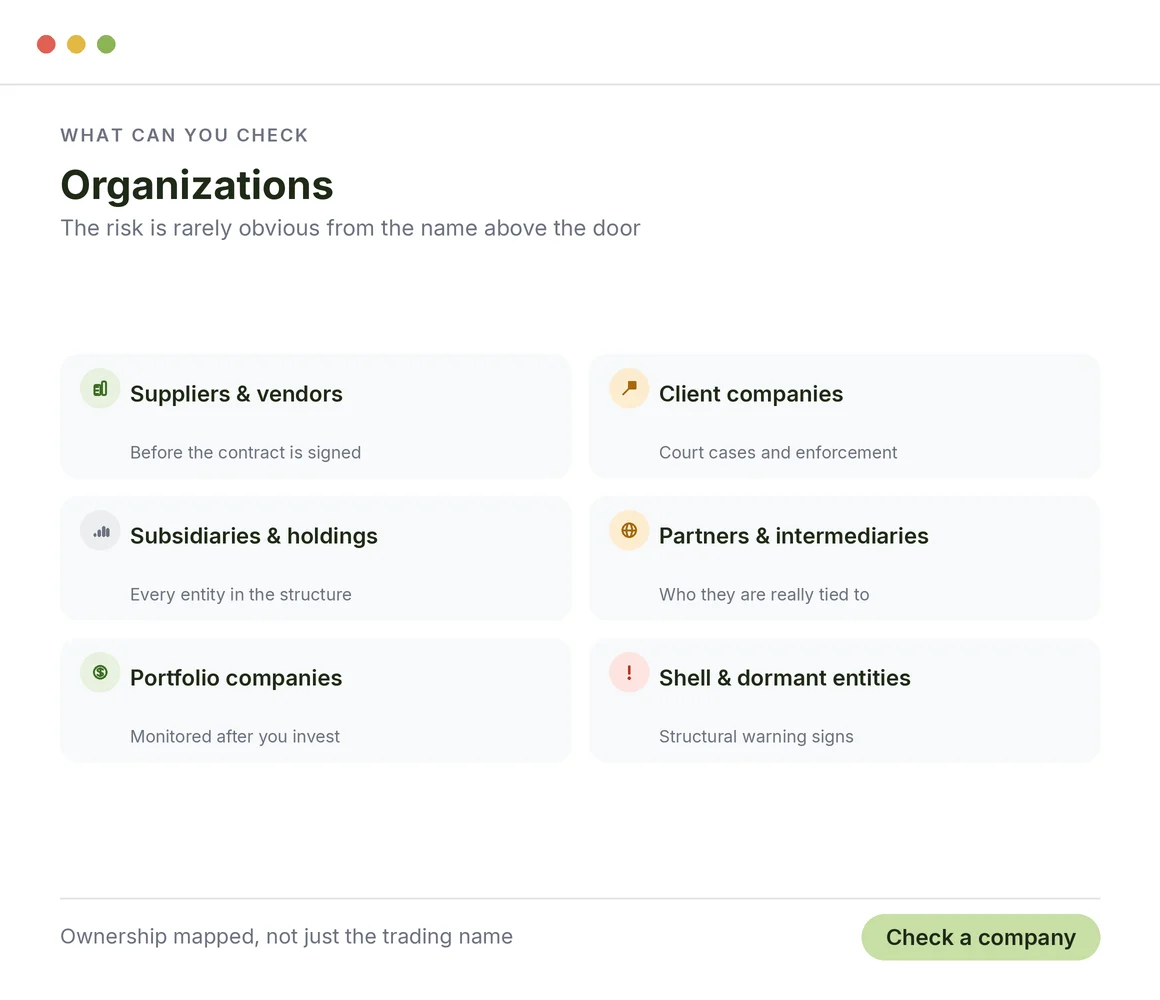Click the text 'Who they are really tied to'

[764, 595]
